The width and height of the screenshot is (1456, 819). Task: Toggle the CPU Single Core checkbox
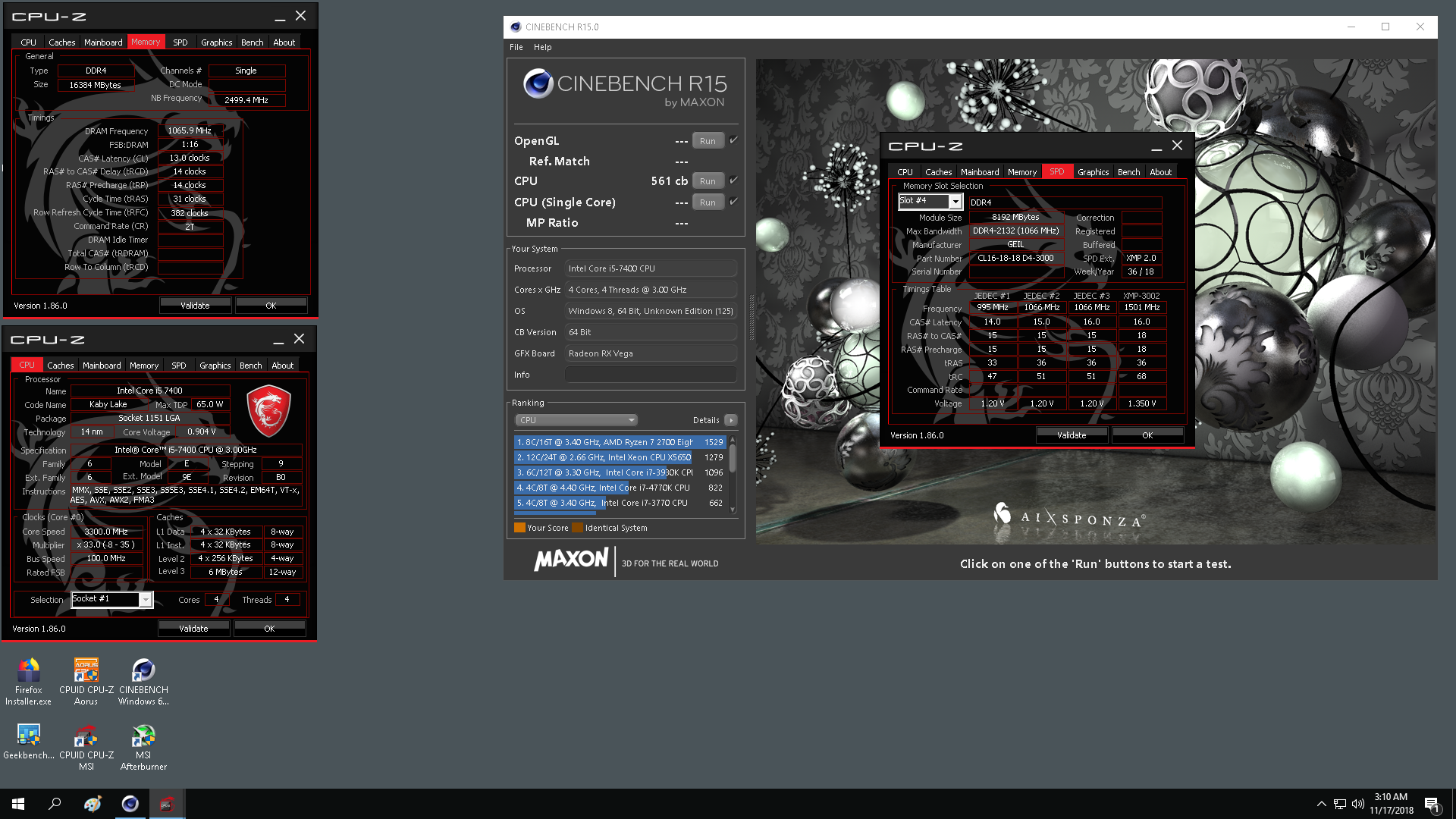tap(733, 202)
